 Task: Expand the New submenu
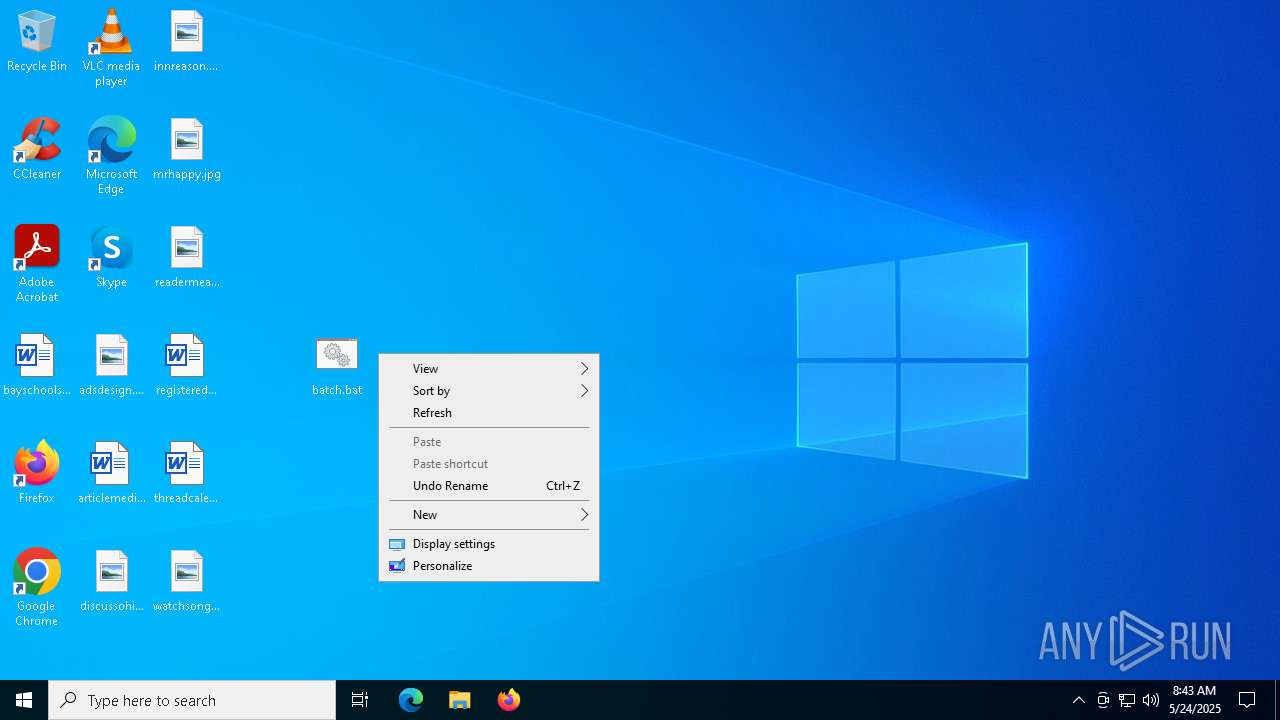489,515
